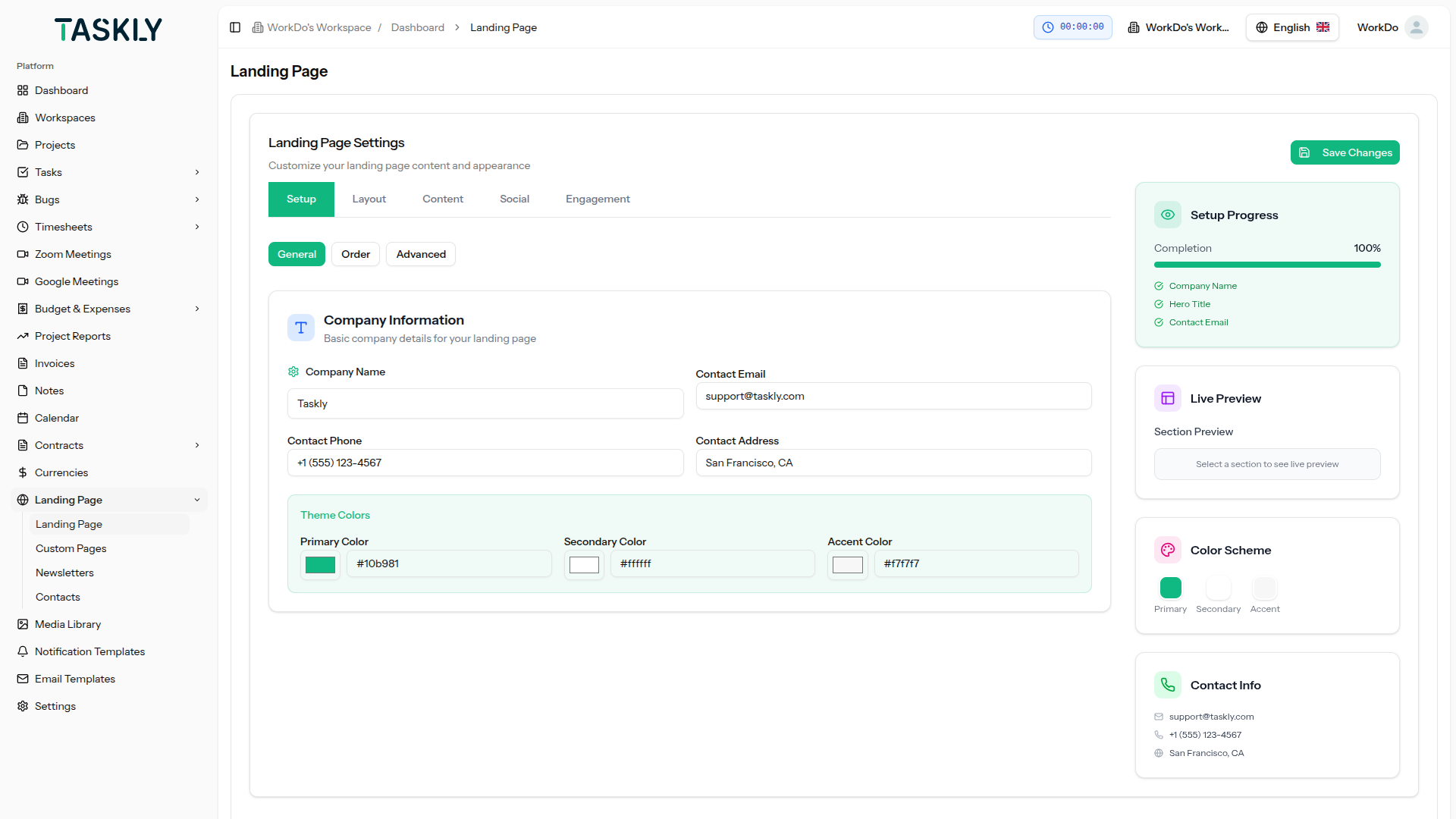The height and width of the screenshot is (819, 1456).
Task: Click the Save Changes button
Action: [x=1345, y=152]
